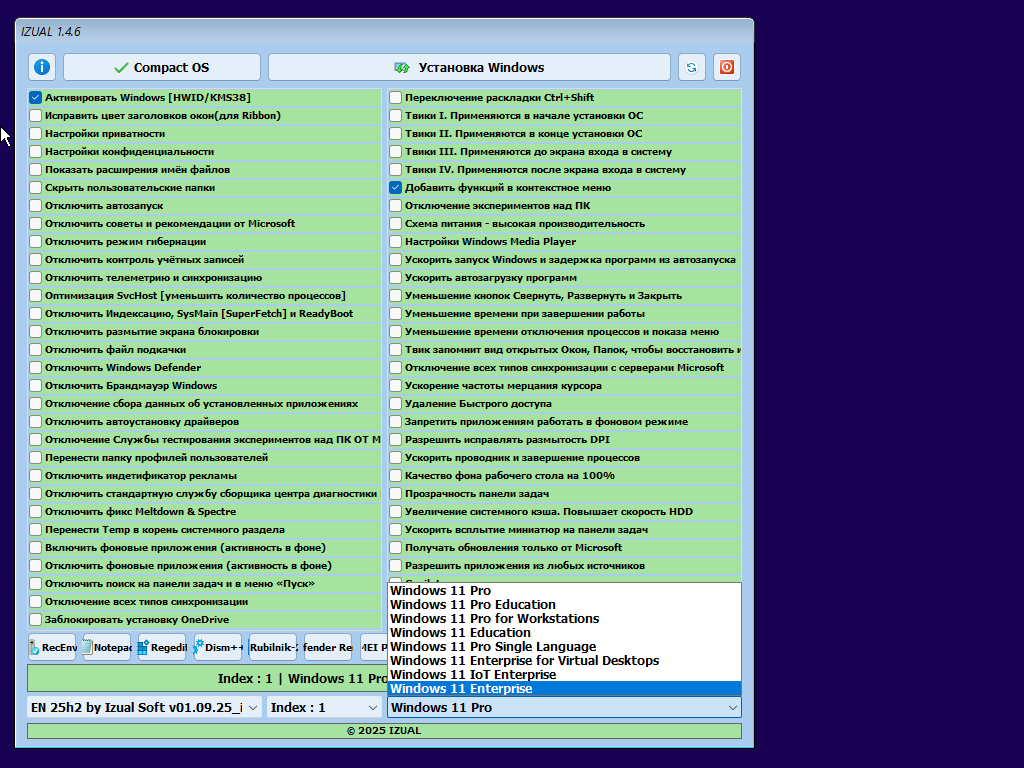Enable Отключить размытие экрана блокировки
Viewport: 1024px width, 768px height.
point(35,332)
